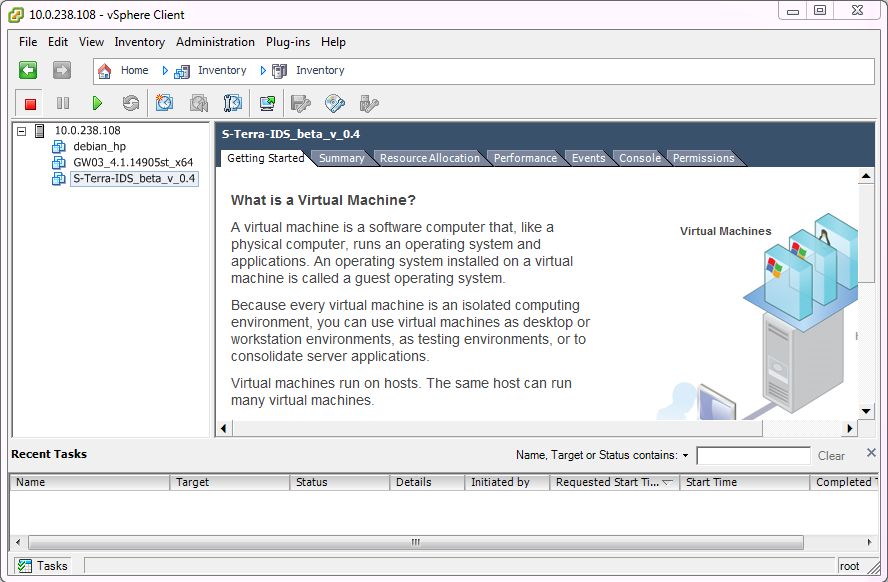Switch to the Resource Allocation tab

pyautogui.click(x=429, y=159)
